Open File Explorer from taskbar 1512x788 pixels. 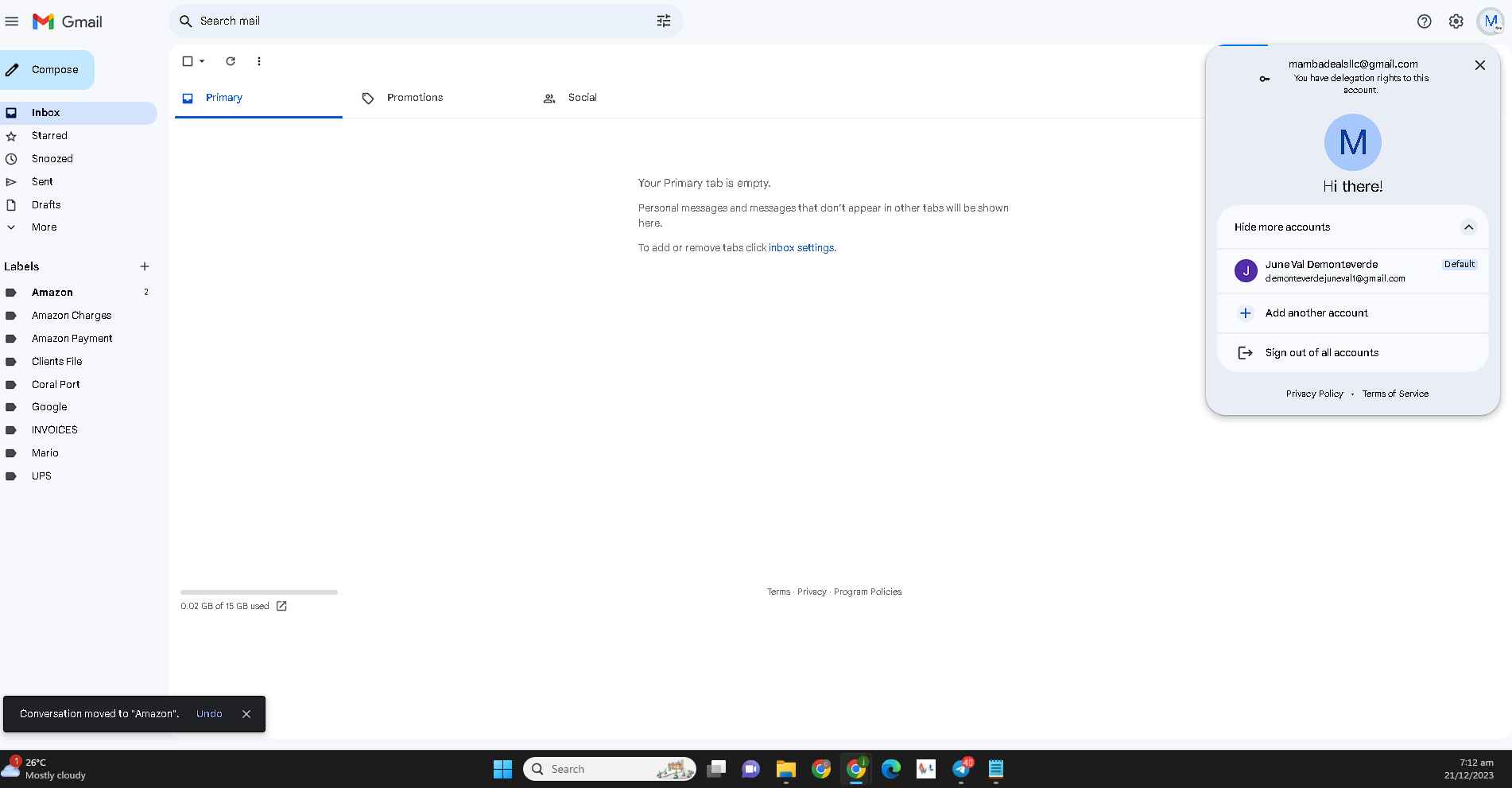coord(786,769)
